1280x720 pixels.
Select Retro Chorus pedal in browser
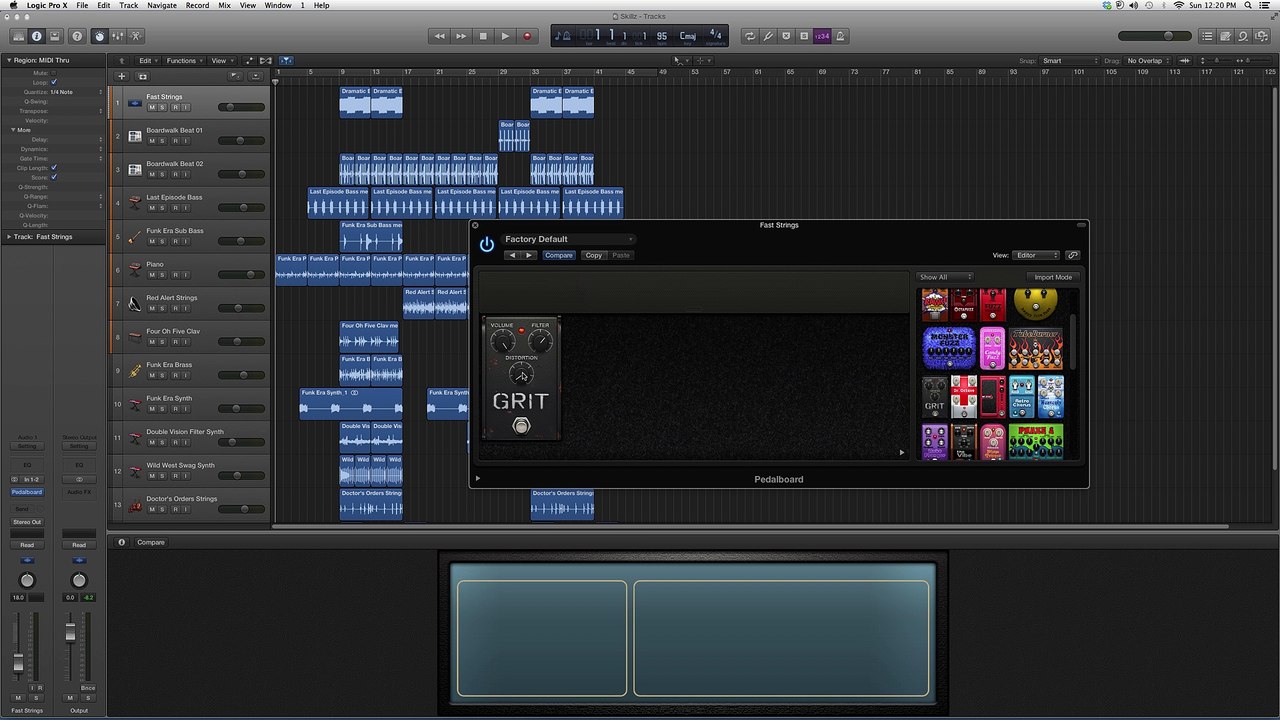pos(1022,396)
